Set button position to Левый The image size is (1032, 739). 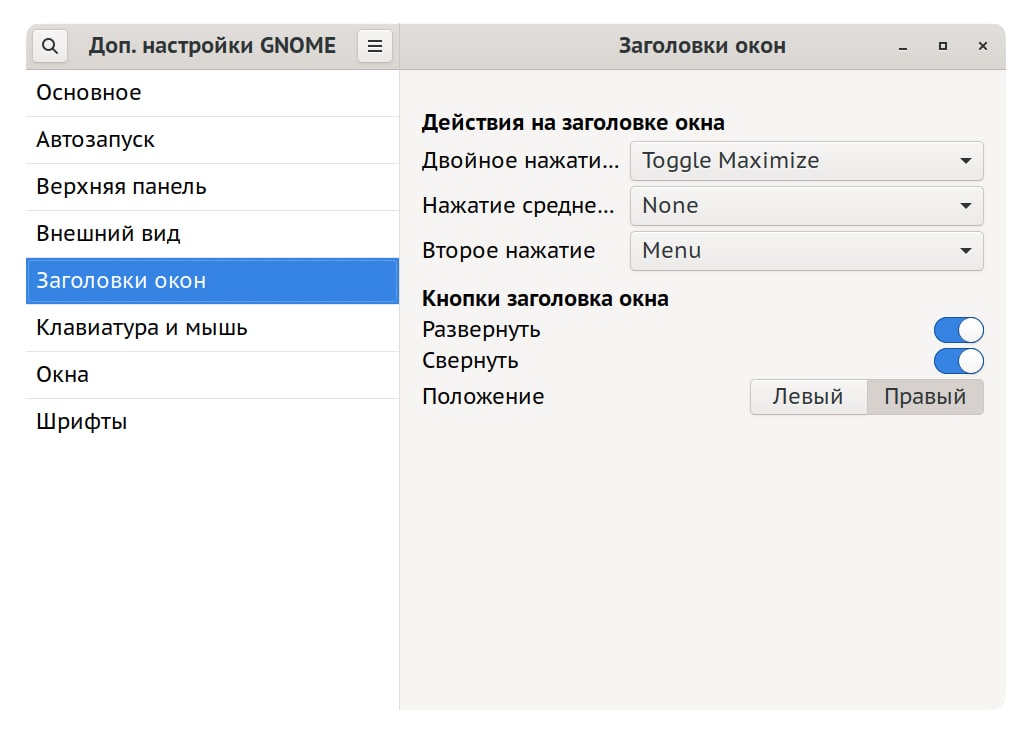click(808, 397)
